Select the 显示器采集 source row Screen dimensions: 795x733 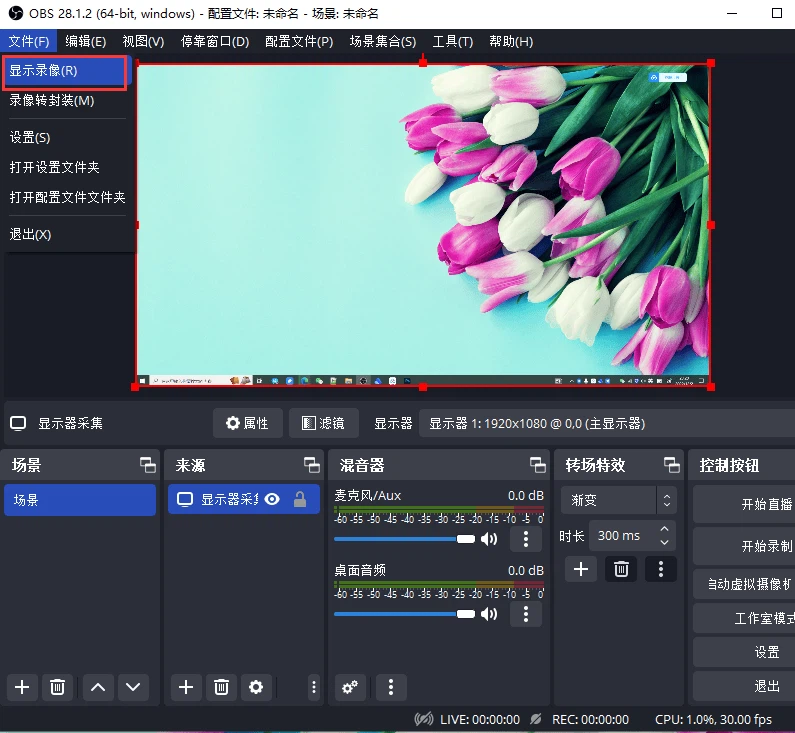coord(244,499)
